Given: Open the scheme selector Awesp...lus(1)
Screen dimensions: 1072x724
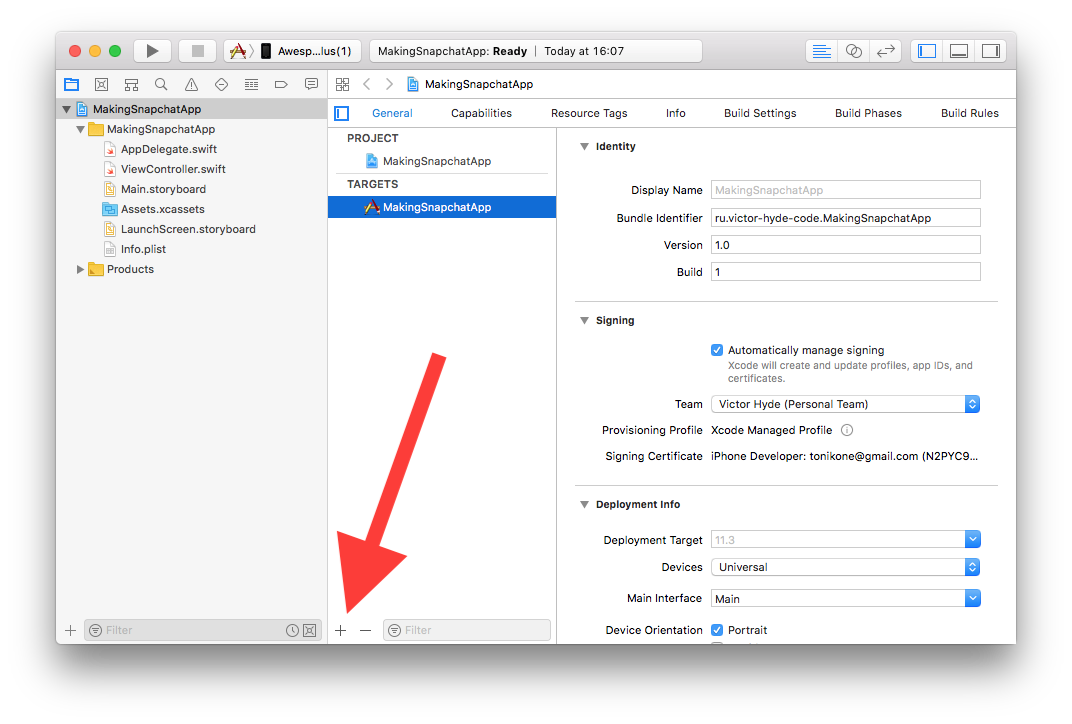Looking at the screenshot, I should (x=292, y=51).
